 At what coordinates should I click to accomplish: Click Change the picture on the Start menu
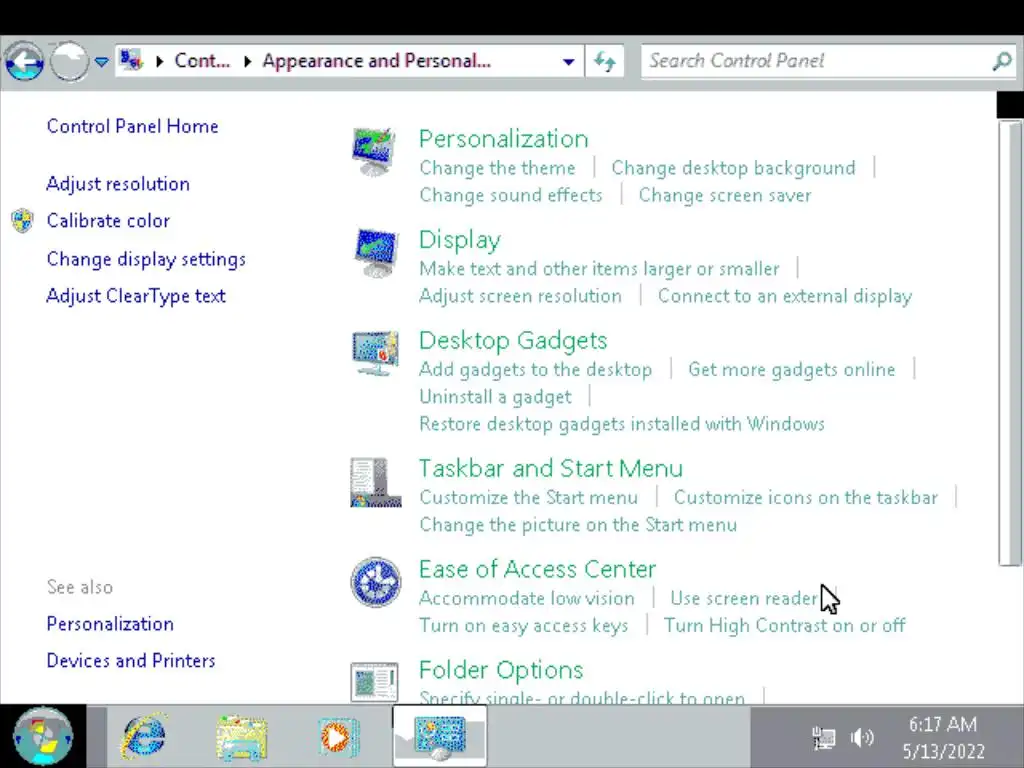[x=578, y=525]
